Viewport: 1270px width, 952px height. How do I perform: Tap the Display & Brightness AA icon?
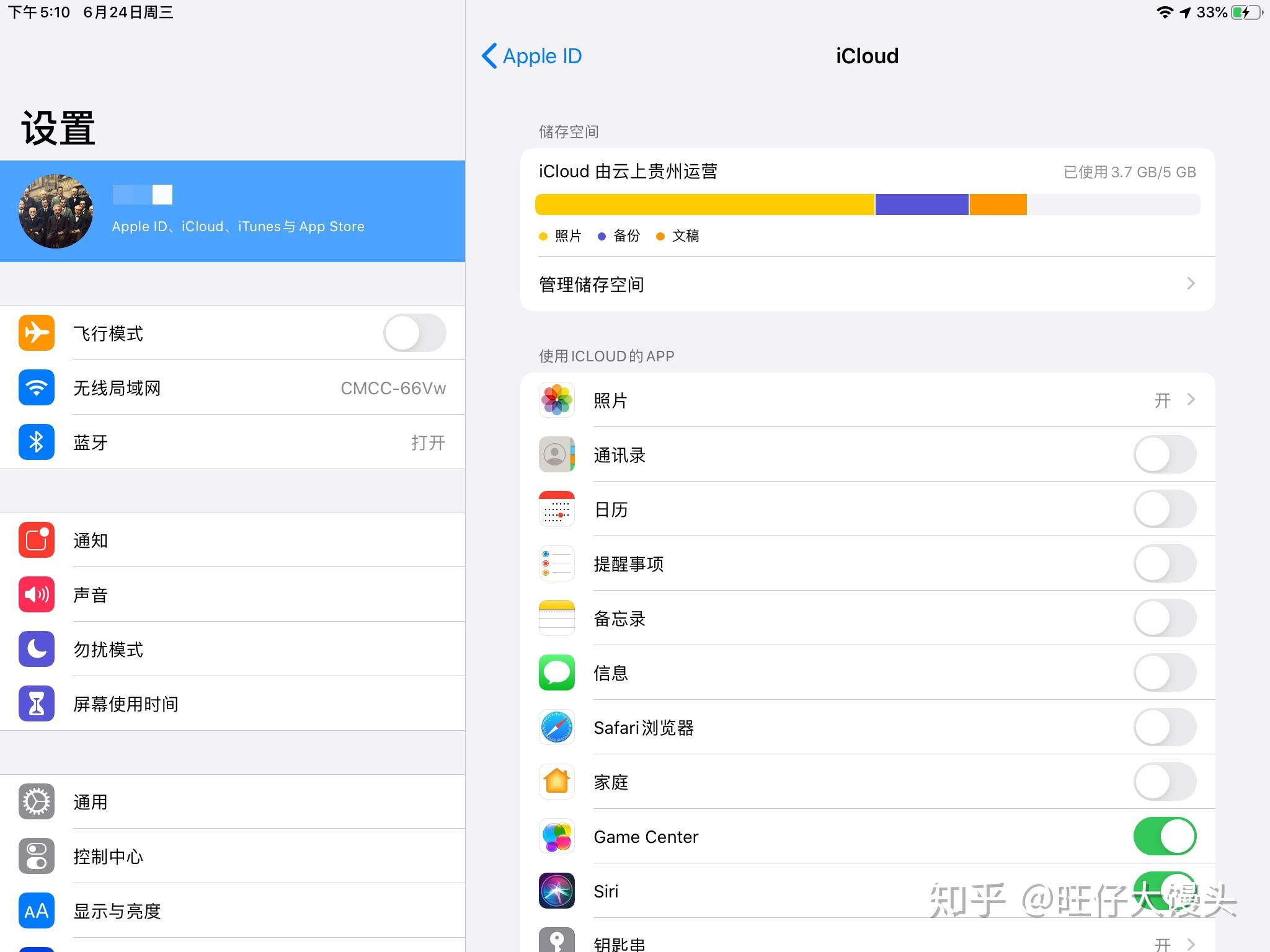coord(37,910)
